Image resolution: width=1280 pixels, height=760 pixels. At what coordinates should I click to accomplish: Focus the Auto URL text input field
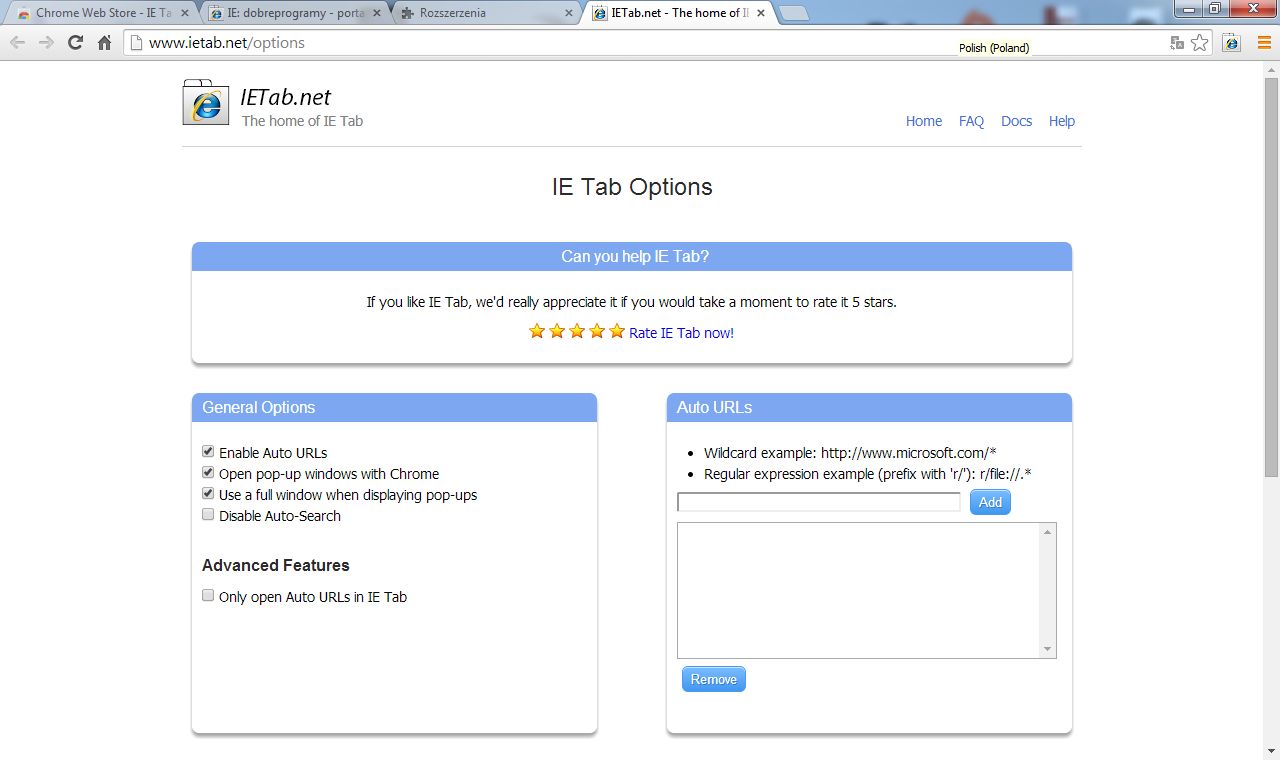(x=819, y=502)
